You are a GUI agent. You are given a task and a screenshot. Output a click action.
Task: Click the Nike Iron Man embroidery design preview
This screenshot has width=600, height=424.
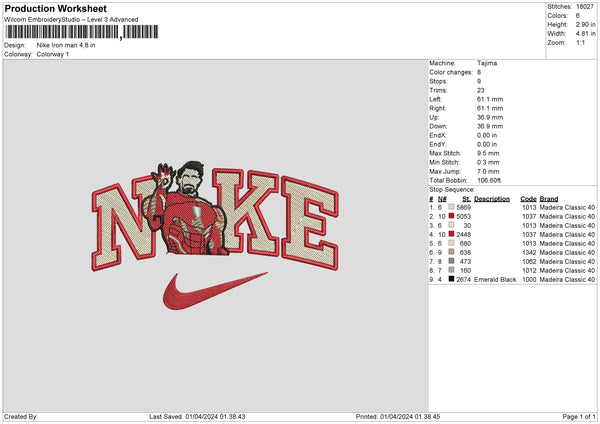click(215, 235)
